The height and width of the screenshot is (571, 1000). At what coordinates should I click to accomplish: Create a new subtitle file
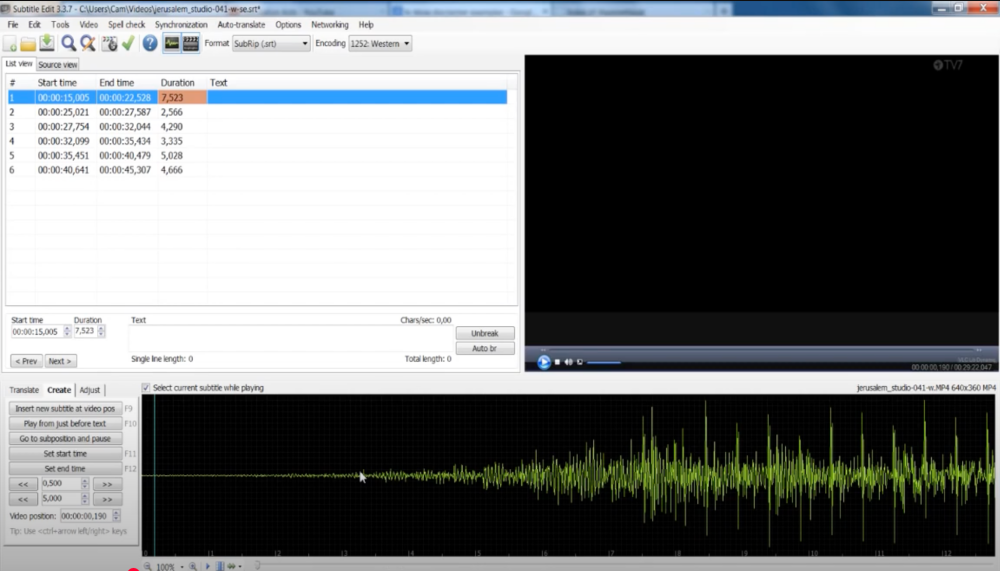pyautogui.click(x=10, y=43)
